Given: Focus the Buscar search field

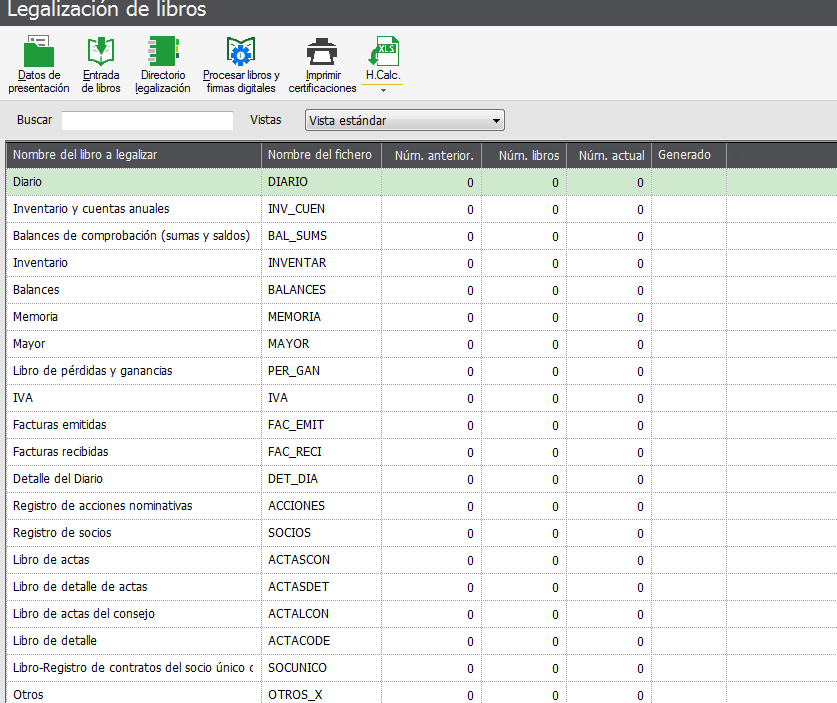Looking at the screenshot, I should click(x=147, y=120).
